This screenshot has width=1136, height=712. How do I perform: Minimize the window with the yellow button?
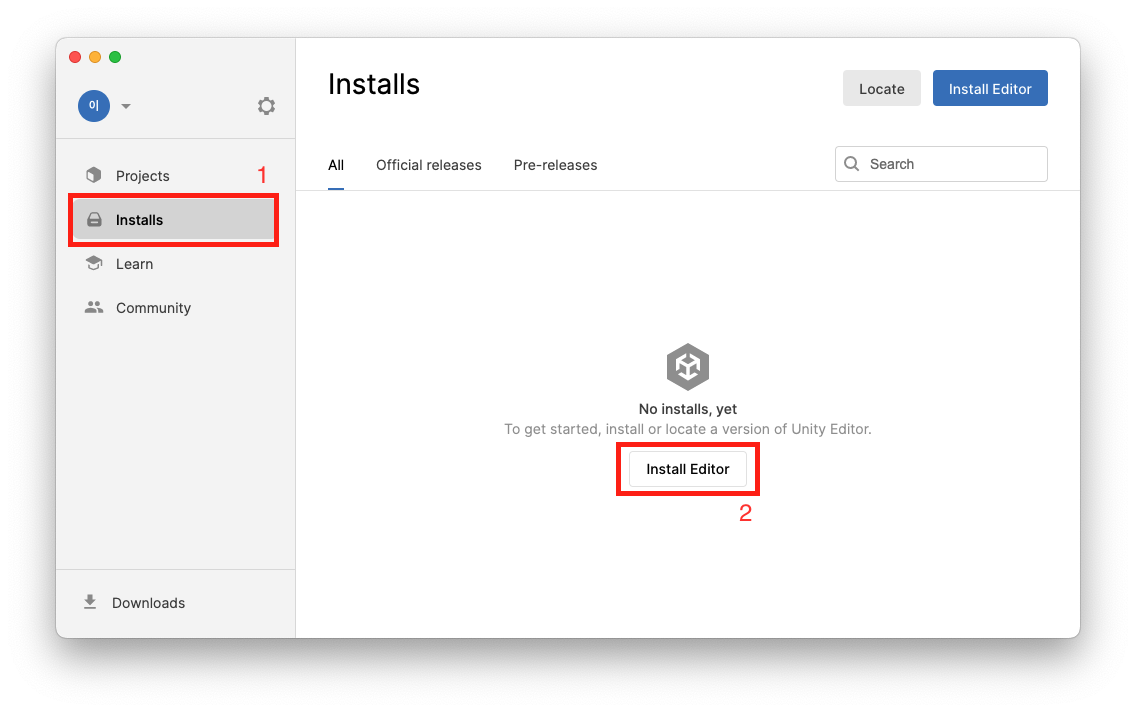(95, 57)
